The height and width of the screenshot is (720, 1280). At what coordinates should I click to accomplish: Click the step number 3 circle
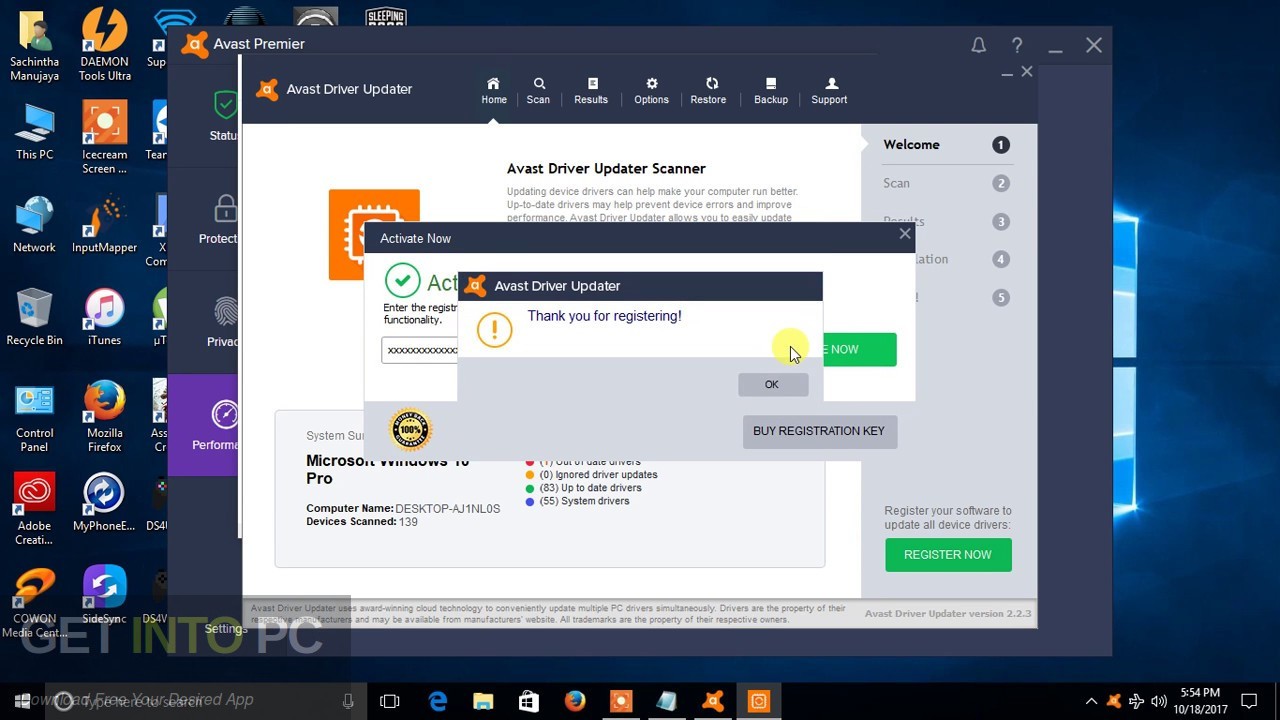click(1001, 222)
